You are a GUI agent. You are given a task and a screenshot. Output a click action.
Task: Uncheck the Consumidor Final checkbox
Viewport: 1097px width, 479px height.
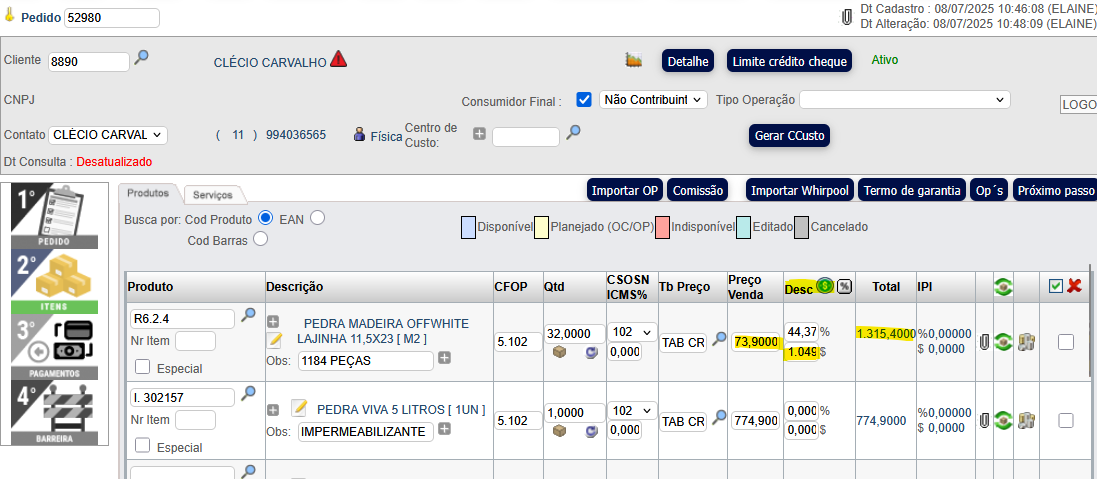tap(584, 99)
